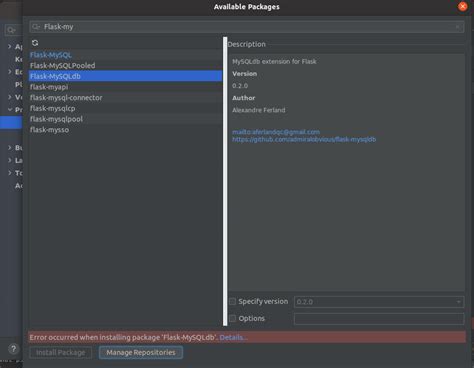Open the help question mark button
The width and height of the screenshot is (474, 368).
coord(13,349)
